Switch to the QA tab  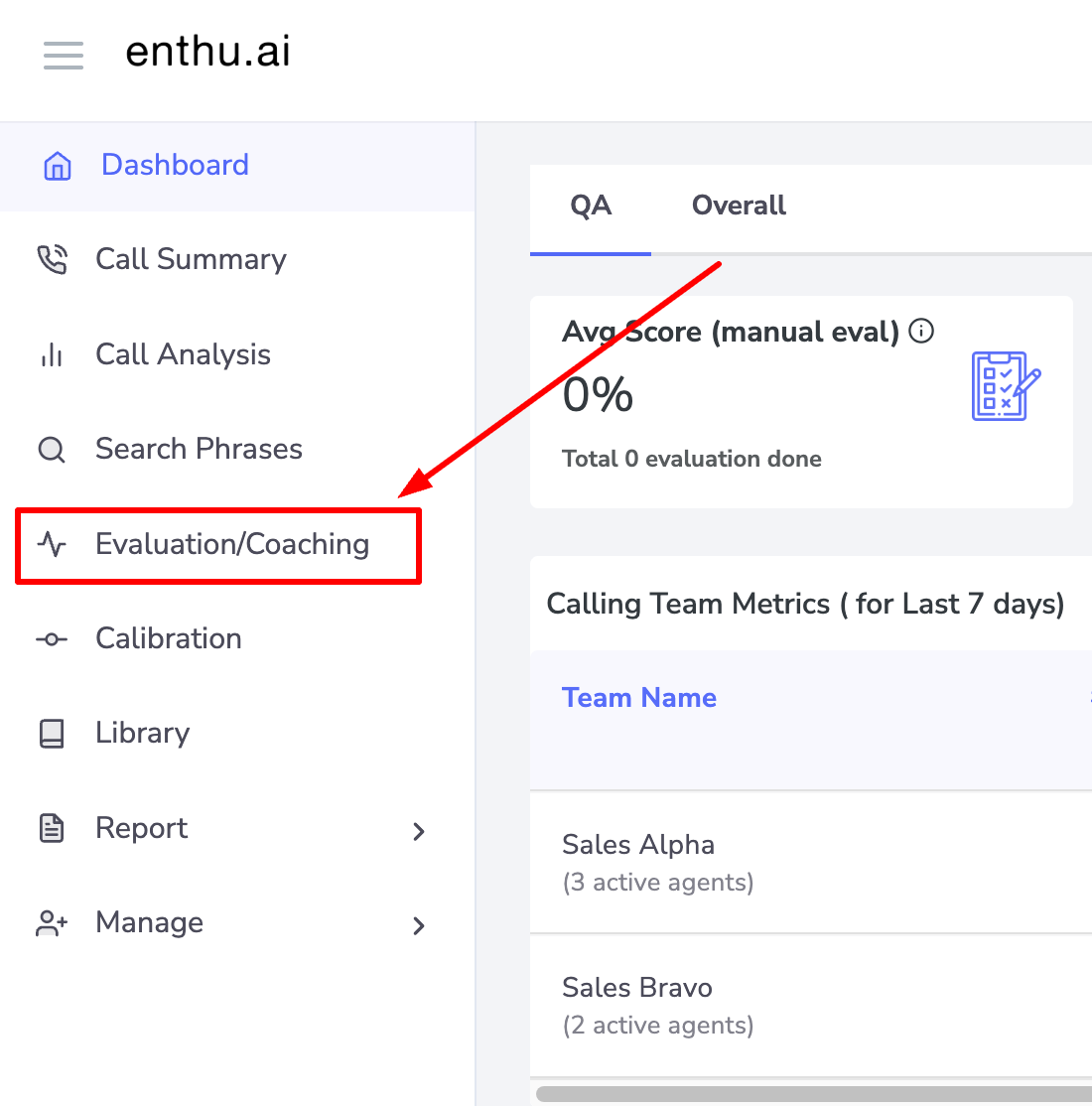(591, 206)
